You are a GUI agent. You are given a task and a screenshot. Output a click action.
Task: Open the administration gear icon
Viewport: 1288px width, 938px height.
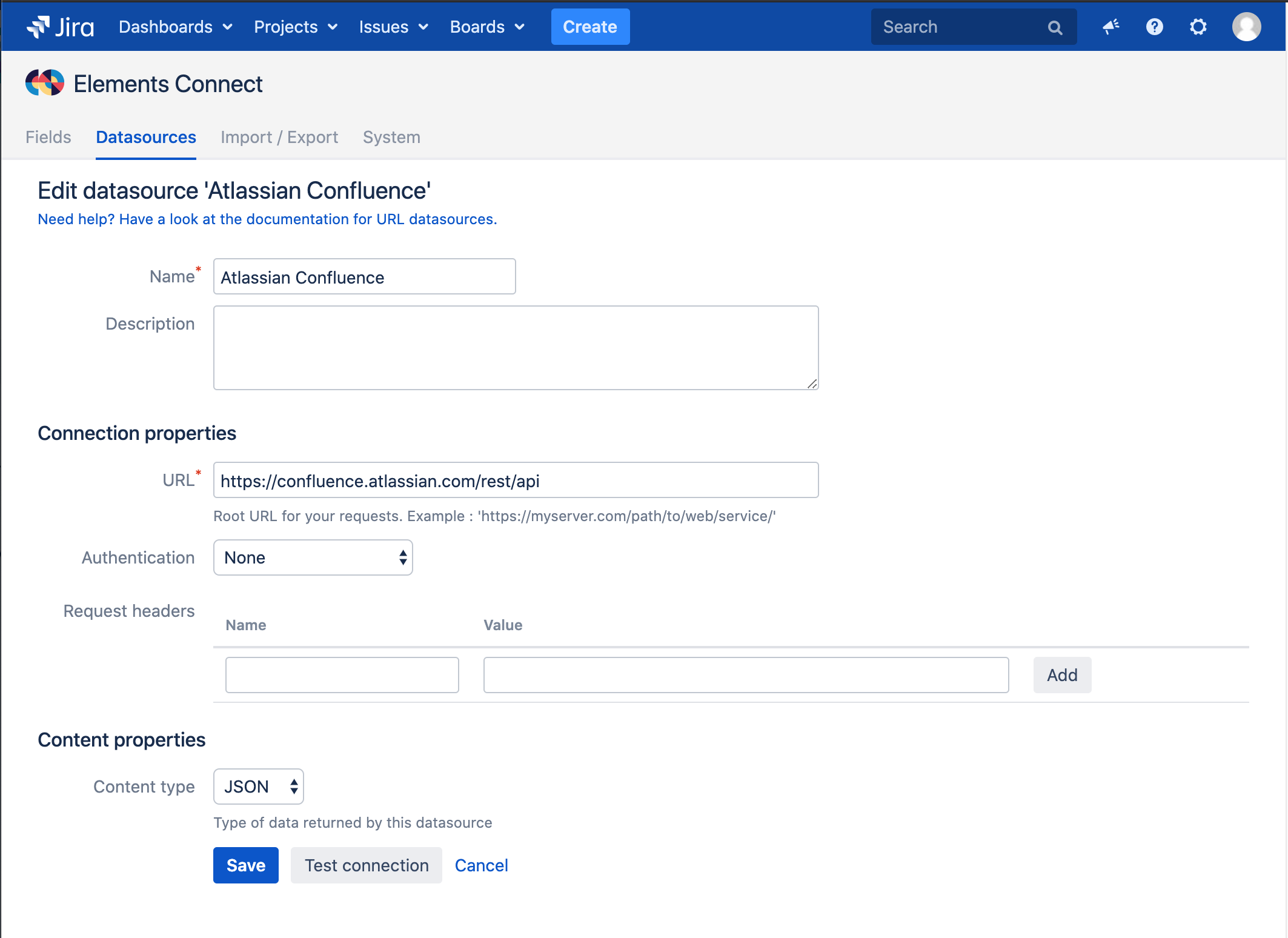pos(1198,27)
